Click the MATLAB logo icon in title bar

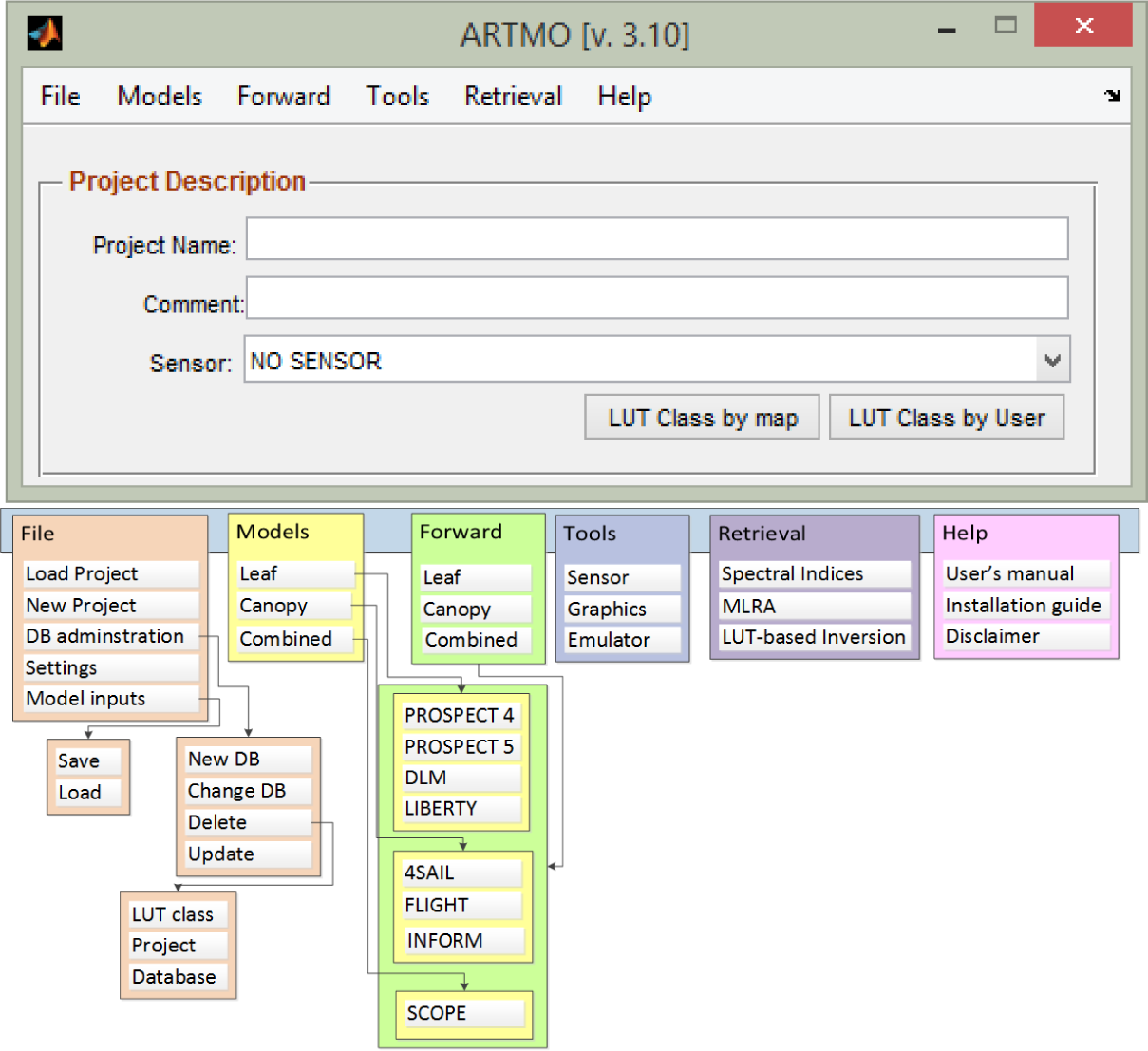coord(44,33)
